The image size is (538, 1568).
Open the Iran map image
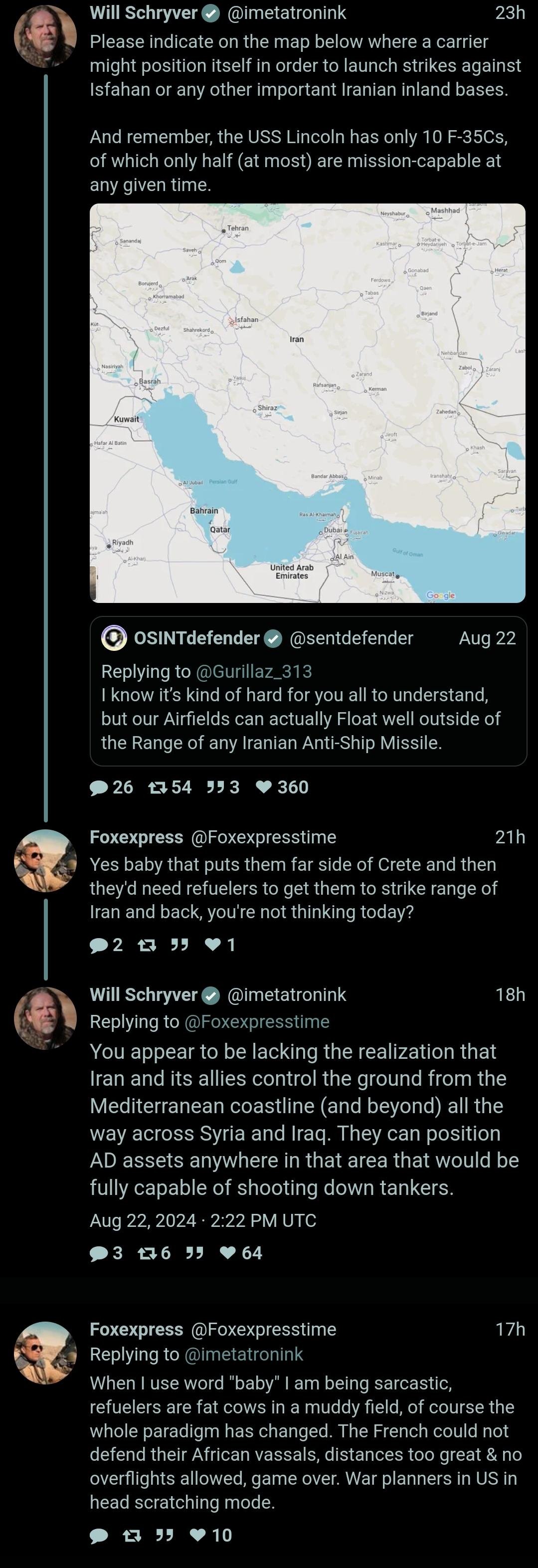point(307,403)
